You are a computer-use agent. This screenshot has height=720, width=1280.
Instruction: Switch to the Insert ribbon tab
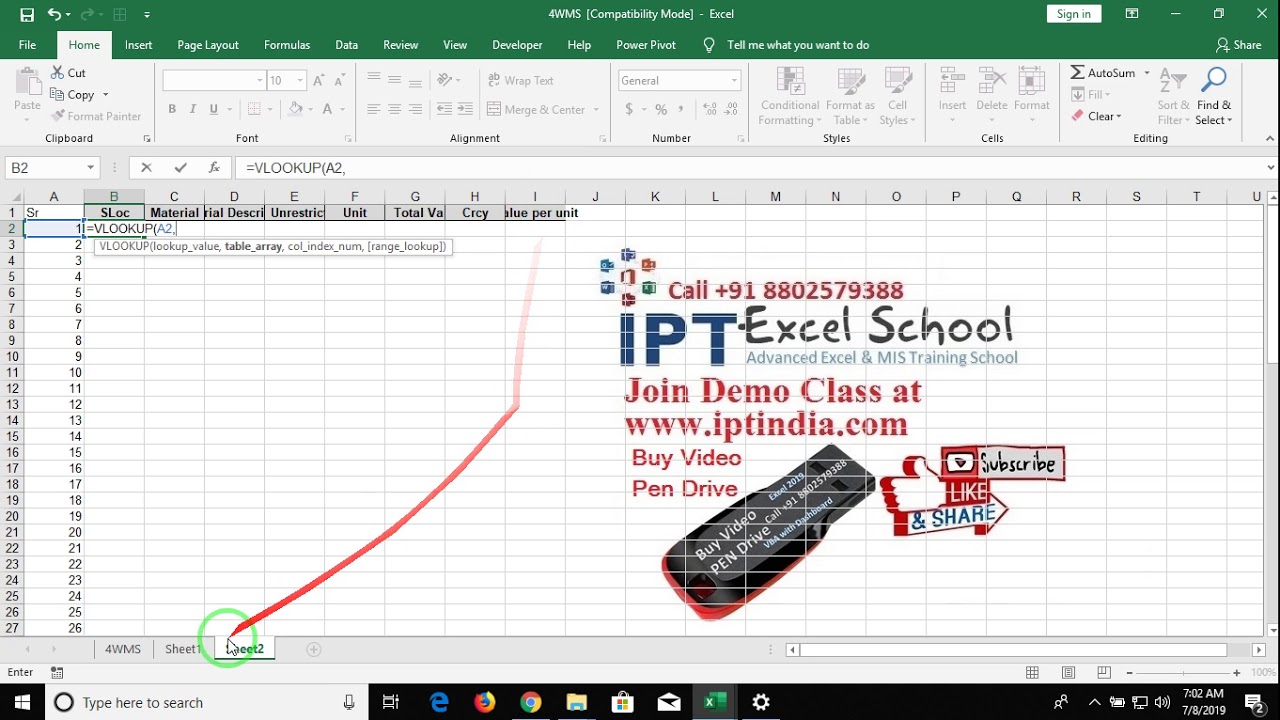[139, 45]
